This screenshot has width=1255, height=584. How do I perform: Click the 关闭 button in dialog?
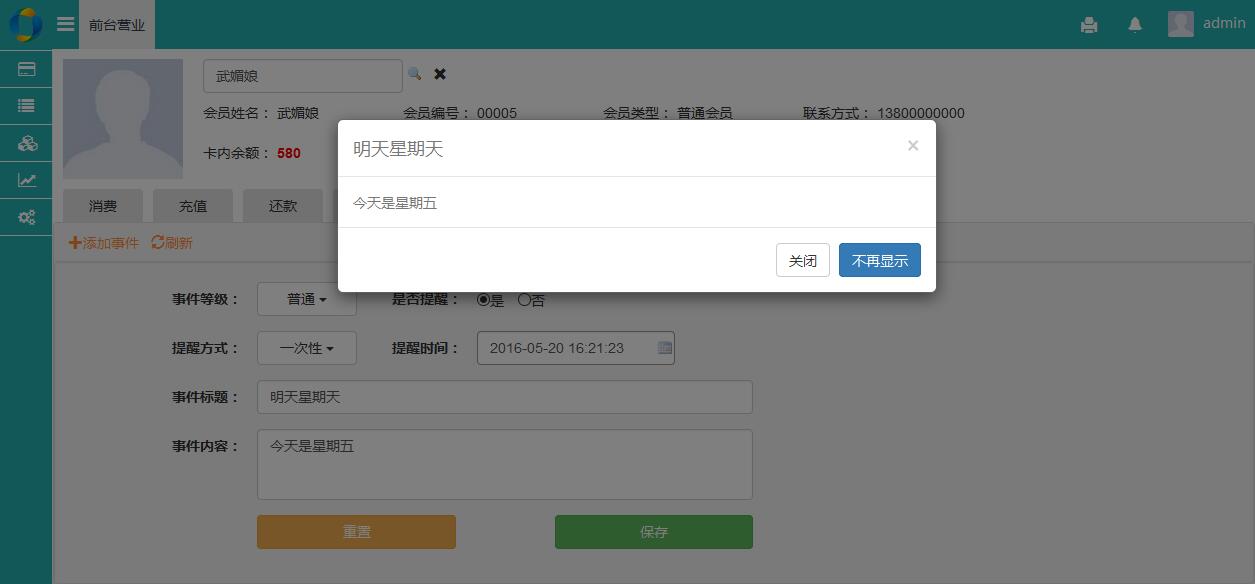802,261
